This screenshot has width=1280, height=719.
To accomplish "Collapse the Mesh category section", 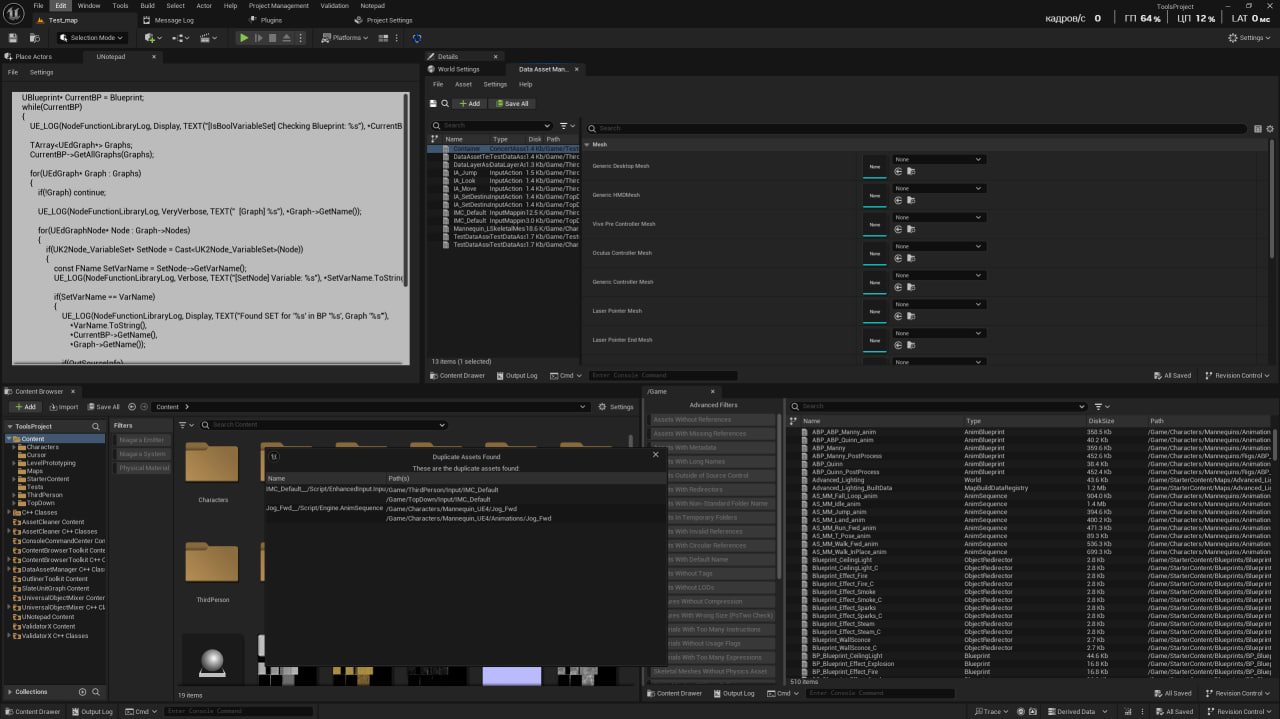I will point(587,144).
